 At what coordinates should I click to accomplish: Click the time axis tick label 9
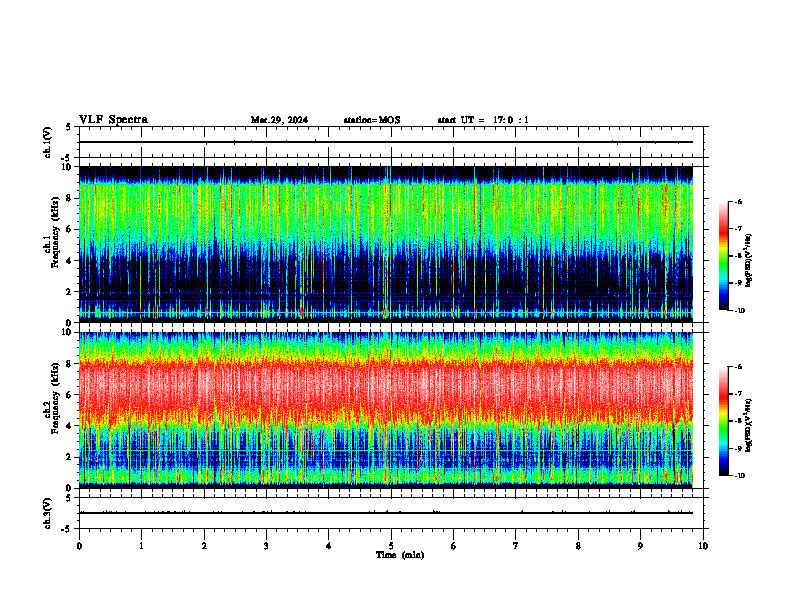coord(640,546)
